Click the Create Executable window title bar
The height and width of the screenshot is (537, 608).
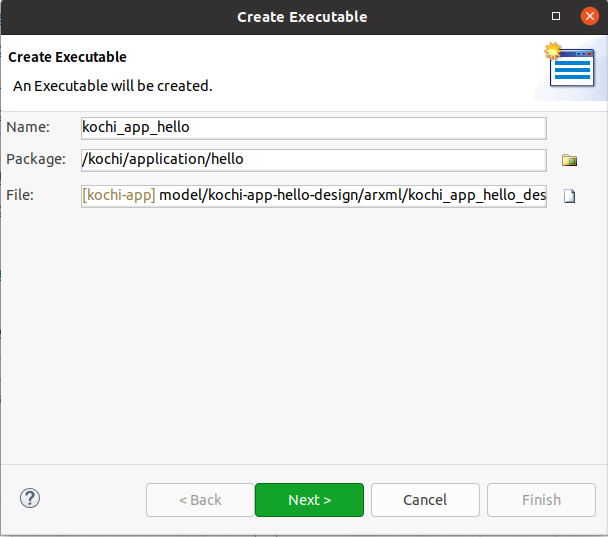(302, 17)
